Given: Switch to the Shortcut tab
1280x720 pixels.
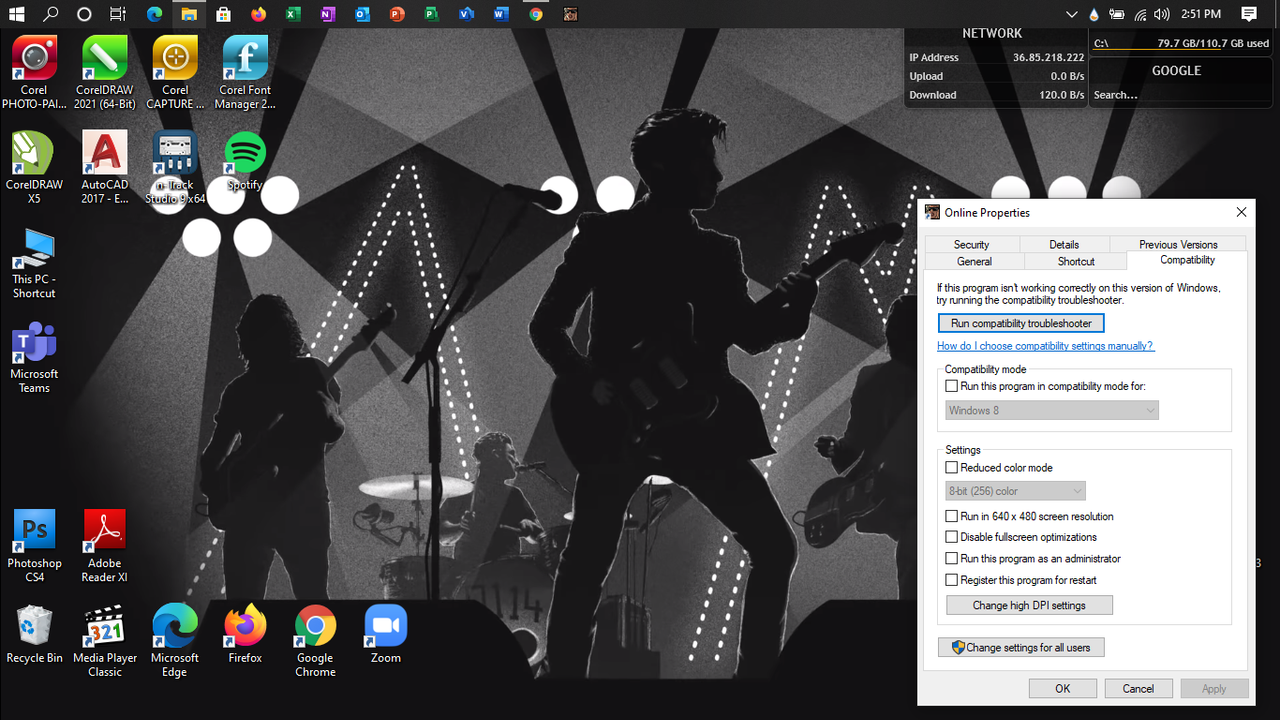Looking at the screenshot, I should (1076, 261).
